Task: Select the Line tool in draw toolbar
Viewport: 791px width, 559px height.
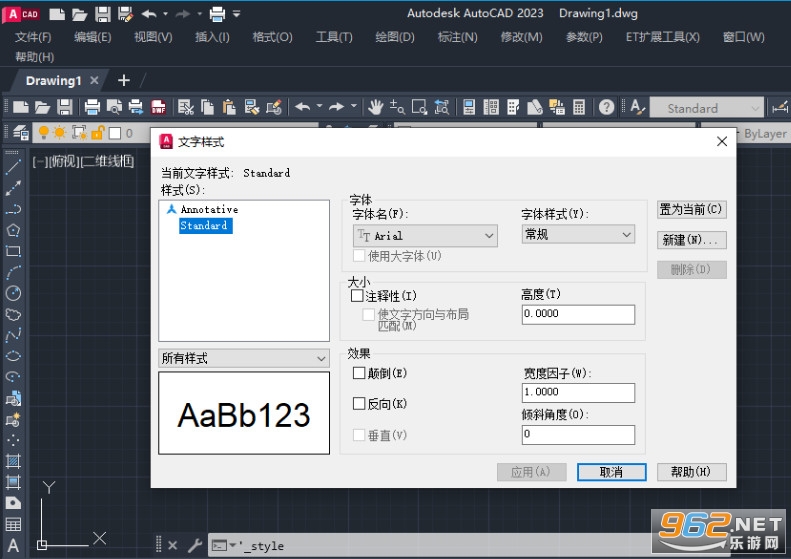Action: pos(13,166)
